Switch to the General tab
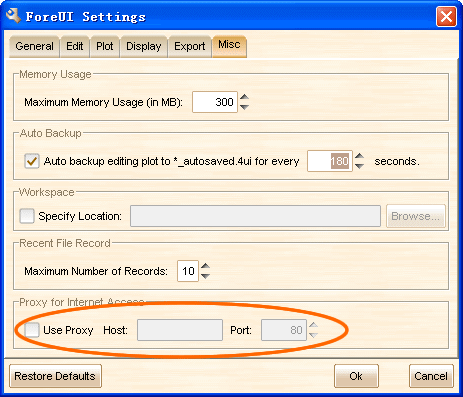 [x=34, y=46]
